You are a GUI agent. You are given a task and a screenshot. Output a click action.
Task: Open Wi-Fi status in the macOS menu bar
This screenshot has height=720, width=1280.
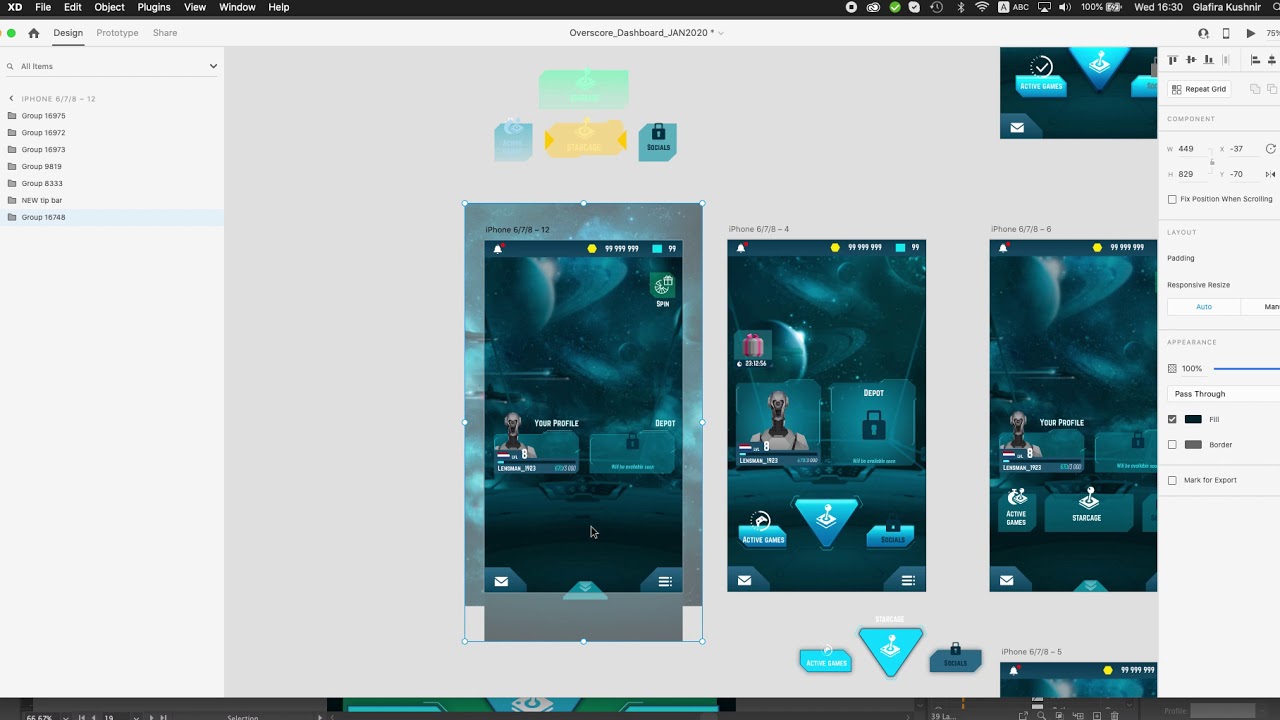pos(982,7)
